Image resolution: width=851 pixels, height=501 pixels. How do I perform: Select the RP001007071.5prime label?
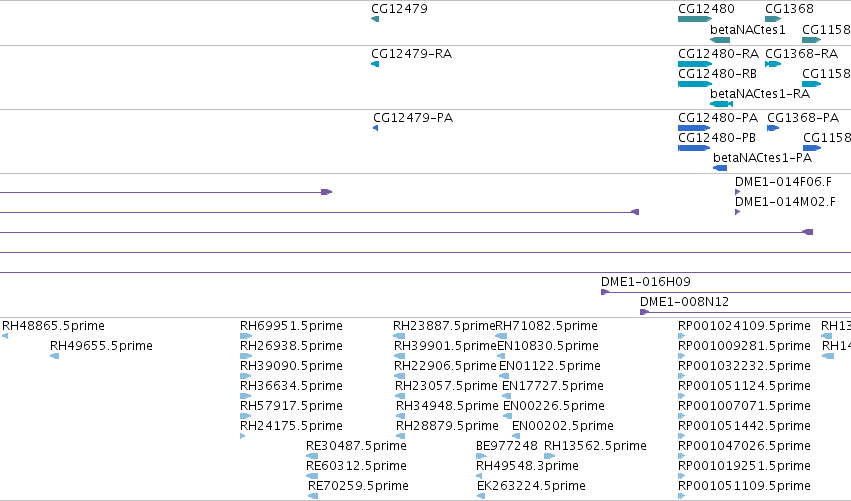point(744,406)
